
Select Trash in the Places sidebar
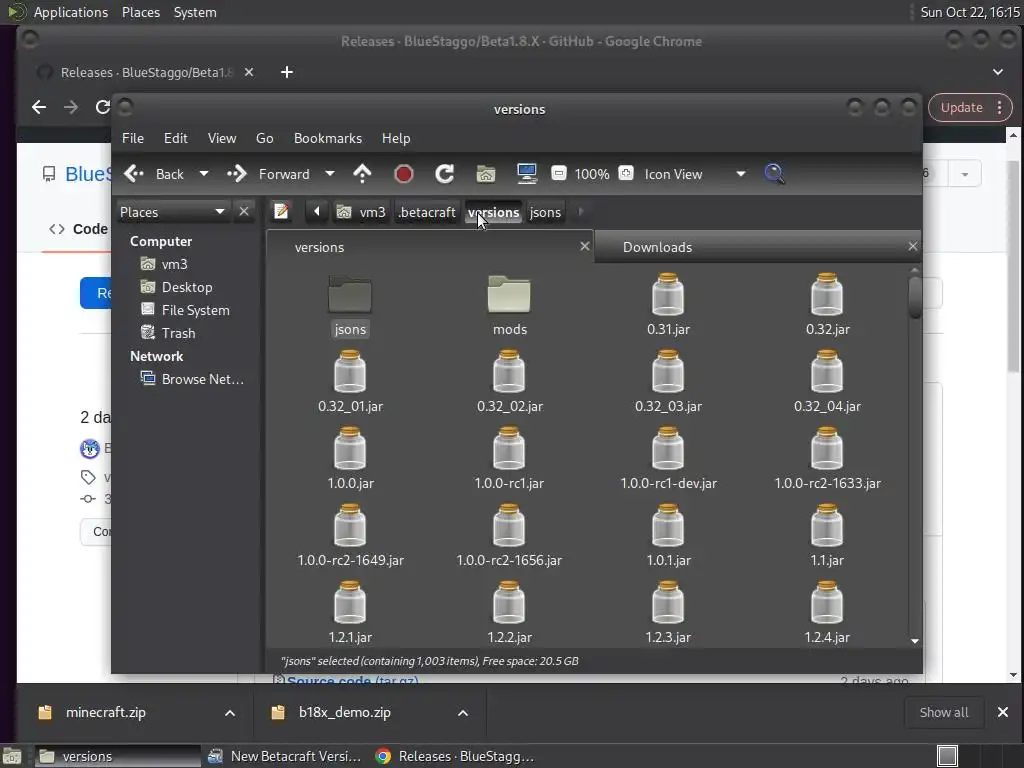coord(178,333)
